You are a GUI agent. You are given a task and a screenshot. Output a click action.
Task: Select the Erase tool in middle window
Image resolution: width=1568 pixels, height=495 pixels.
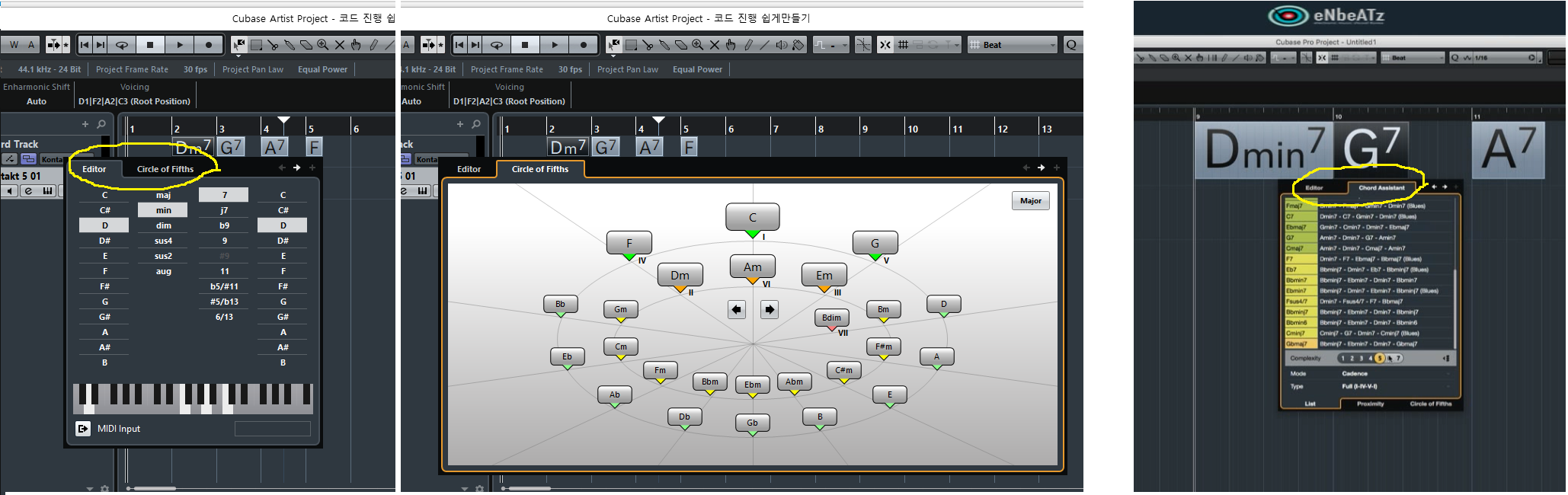[x=681, y=45]
